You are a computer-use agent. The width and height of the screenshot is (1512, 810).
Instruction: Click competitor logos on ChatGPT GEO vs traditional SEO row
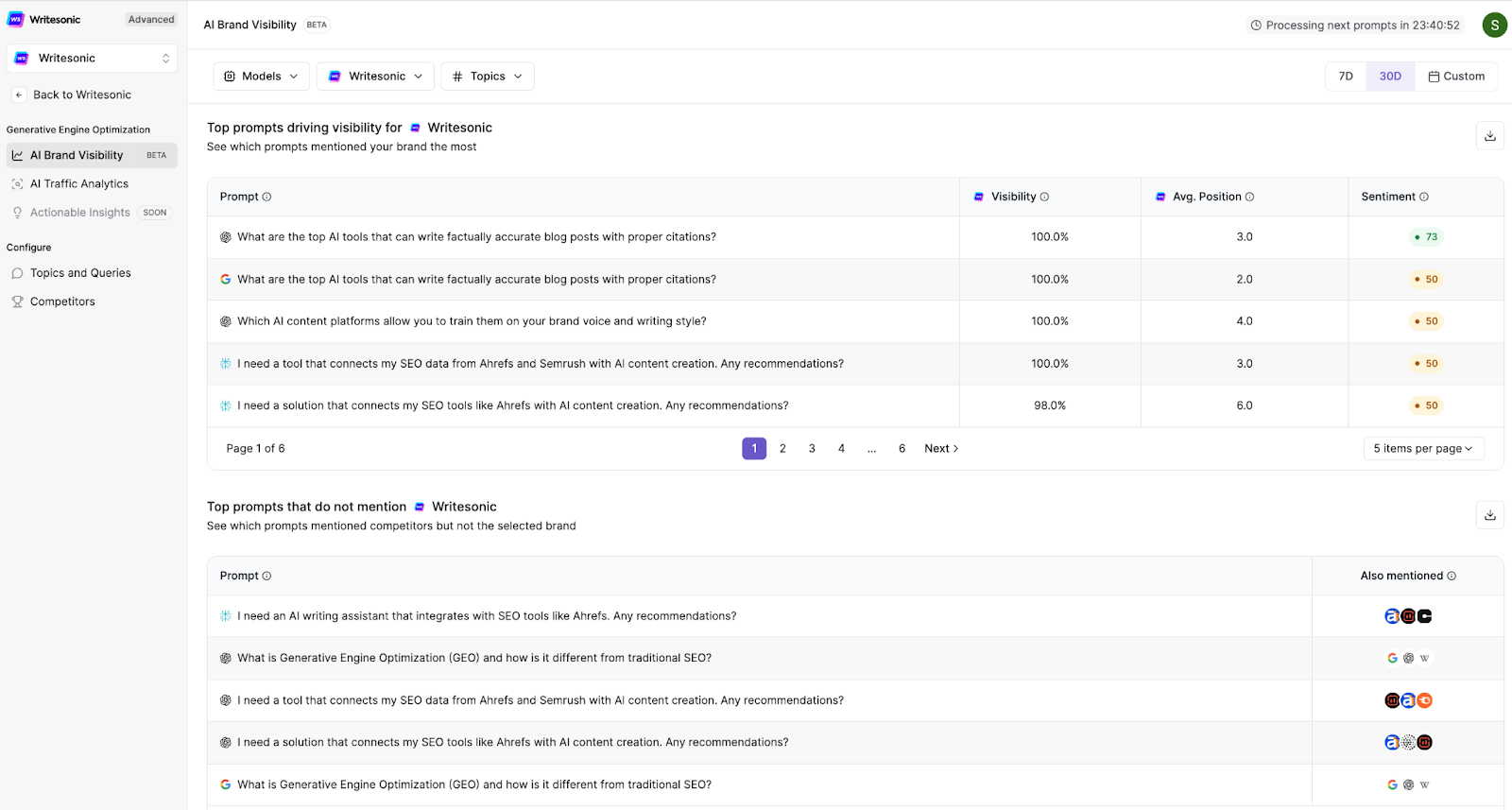coord(1408,658)
